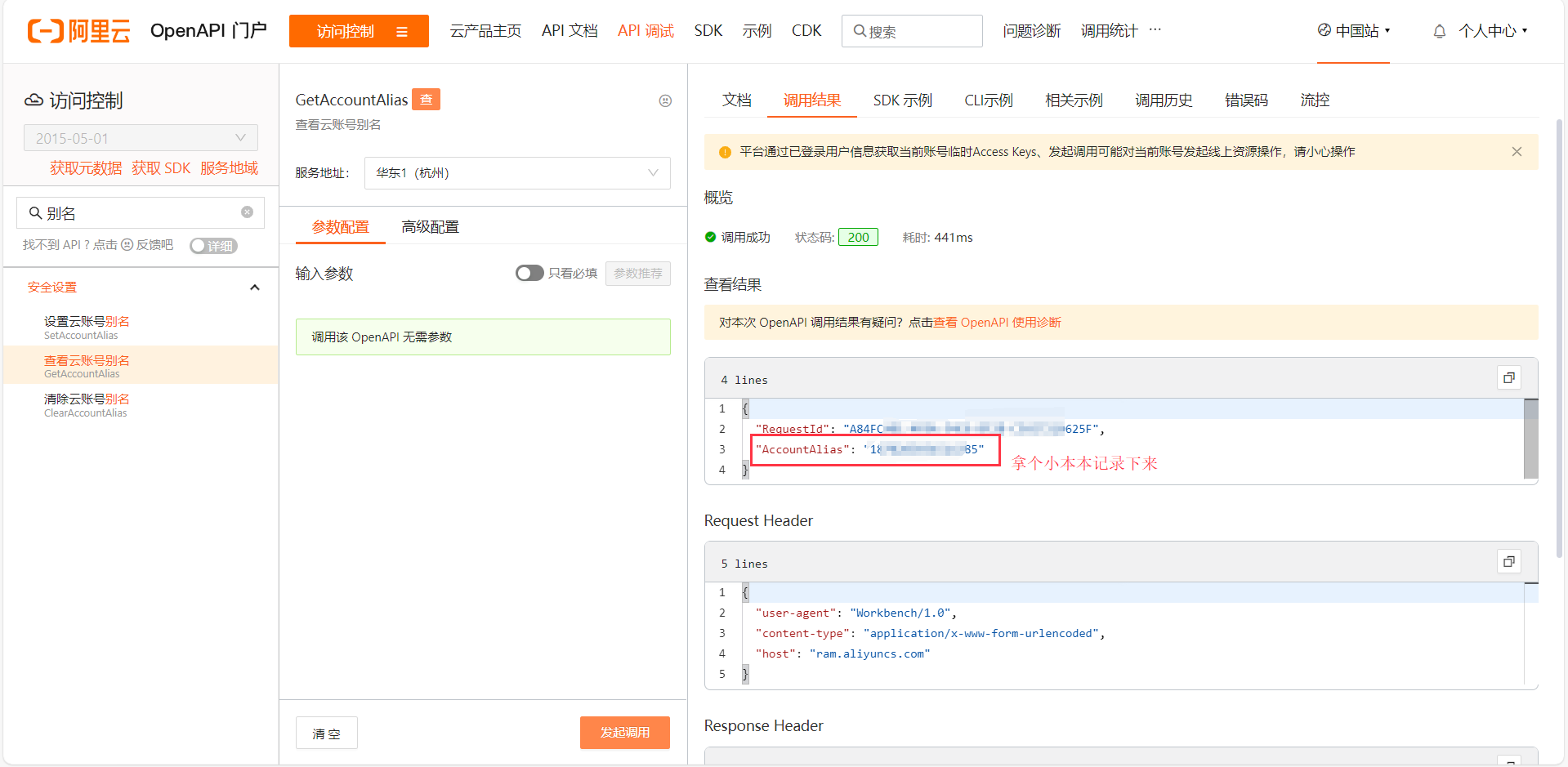Toggle the 详细 detail switch
Screen dimensions: 1568x767
click(x=213, y=246)
